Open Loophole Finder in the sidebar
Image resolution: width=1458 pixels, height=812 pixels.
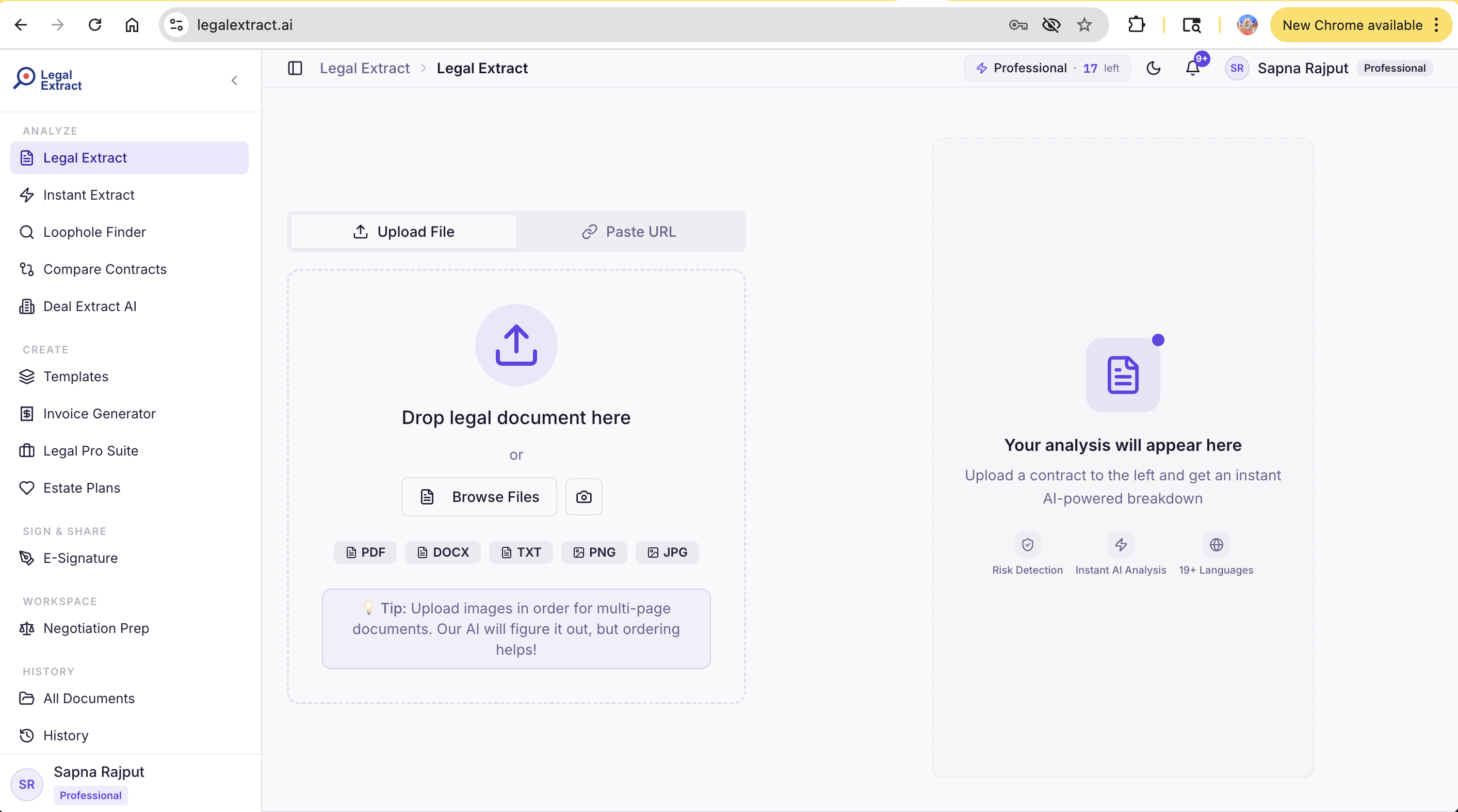coord(129,232)
